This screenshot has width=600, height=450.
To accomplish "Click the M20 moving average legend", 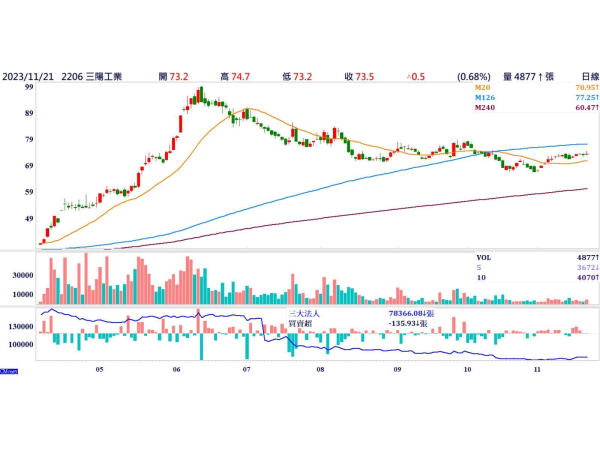I will [x=482, y=88].
